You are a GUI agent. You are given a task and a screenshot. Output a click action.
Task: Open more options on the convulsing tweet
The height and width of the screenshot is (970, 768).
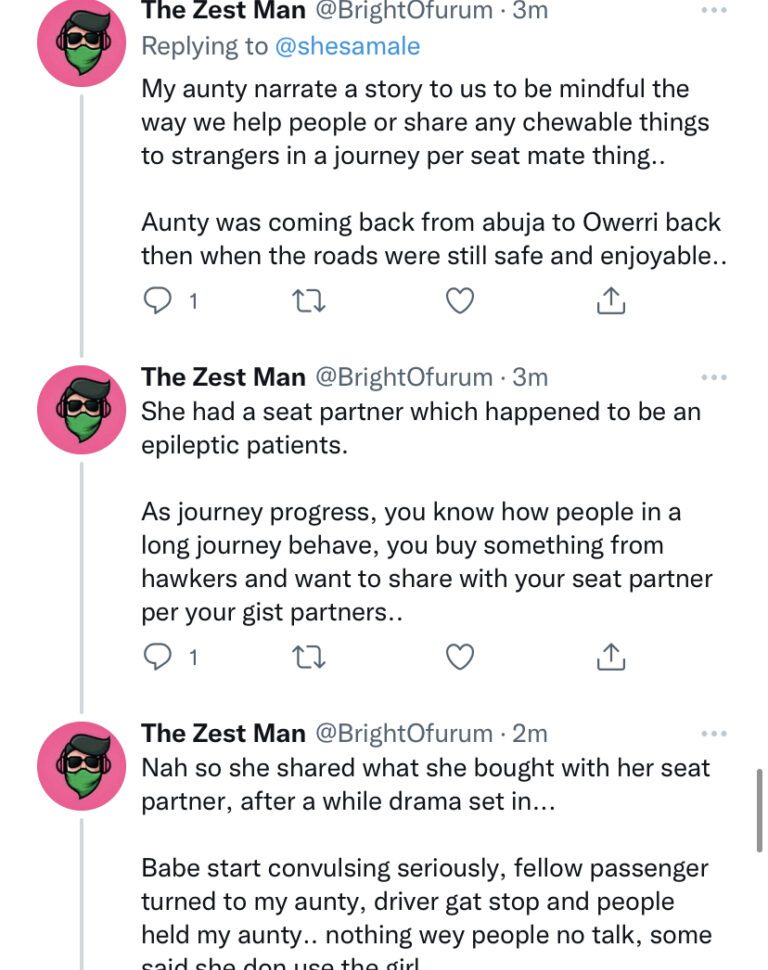click(714, 734)
